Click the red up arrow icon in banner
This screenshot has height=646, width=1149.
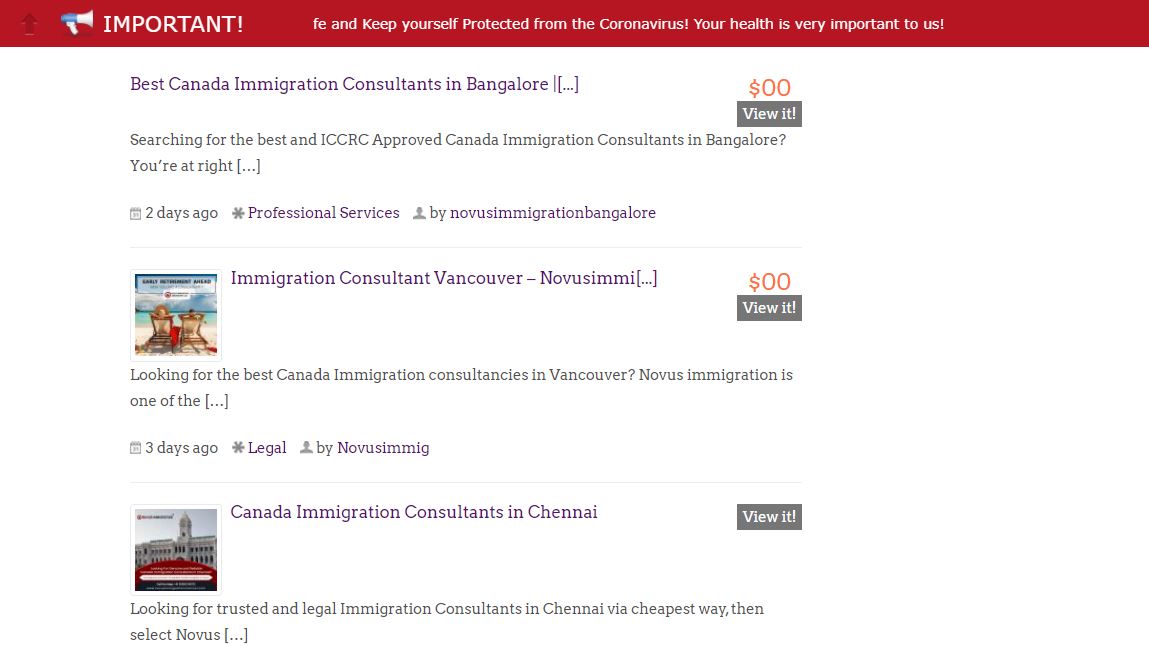pos(30,24)
